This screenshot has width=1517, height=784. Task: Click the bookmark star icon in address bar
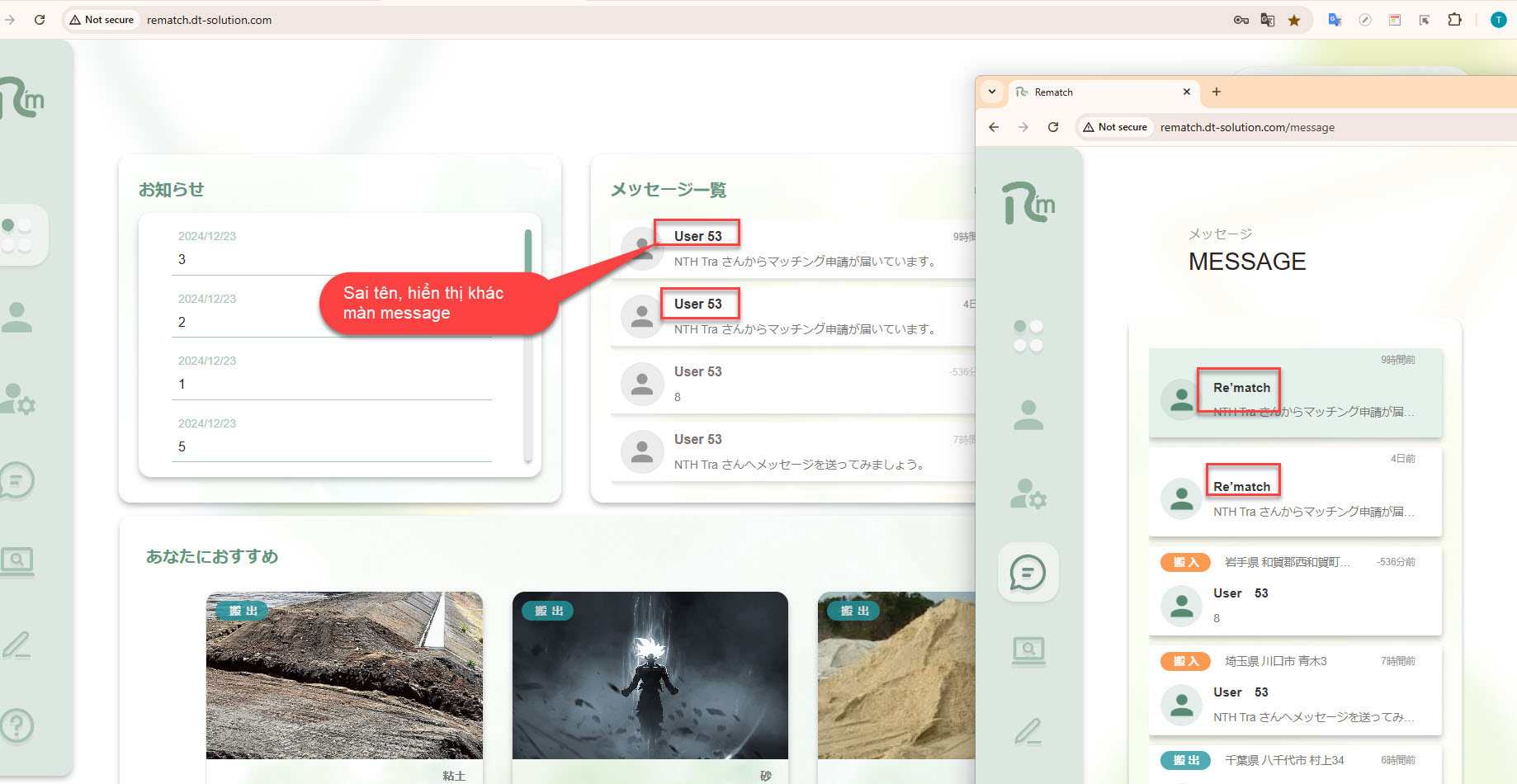click(1294, 20)
